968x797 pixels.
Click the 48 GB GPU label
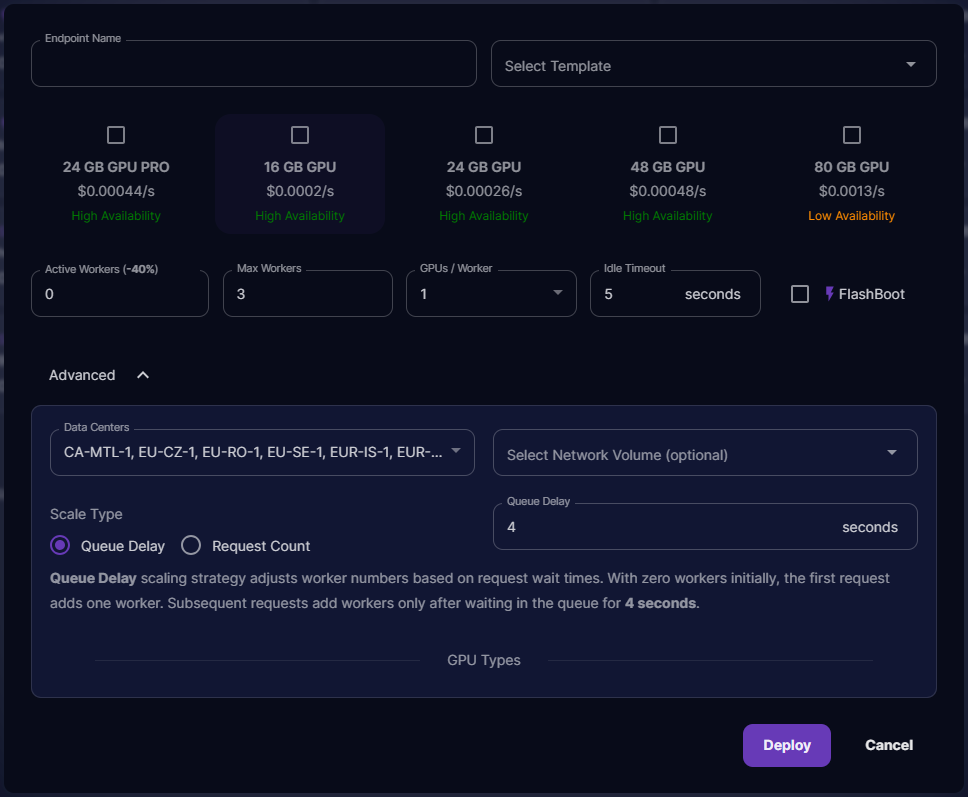pyautogui.click(x=668, y=167)
